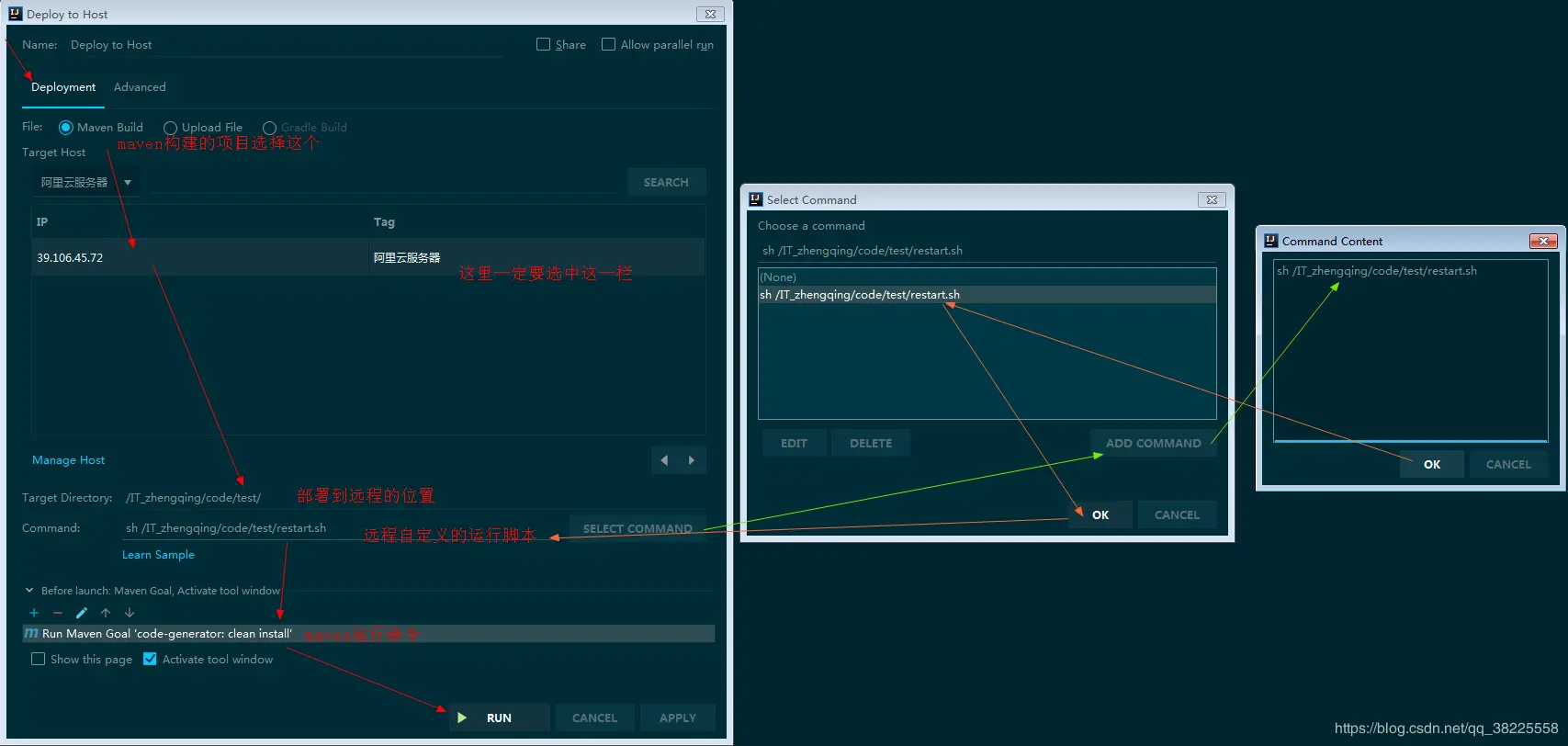
Task: Click the Target Directory input field
Action: click(x=414, y=498)
